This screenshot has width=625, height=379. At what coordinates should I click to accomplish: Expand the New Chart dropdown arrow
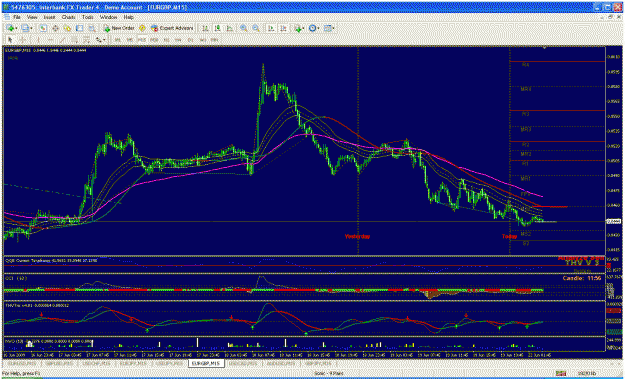pos(16,28)
